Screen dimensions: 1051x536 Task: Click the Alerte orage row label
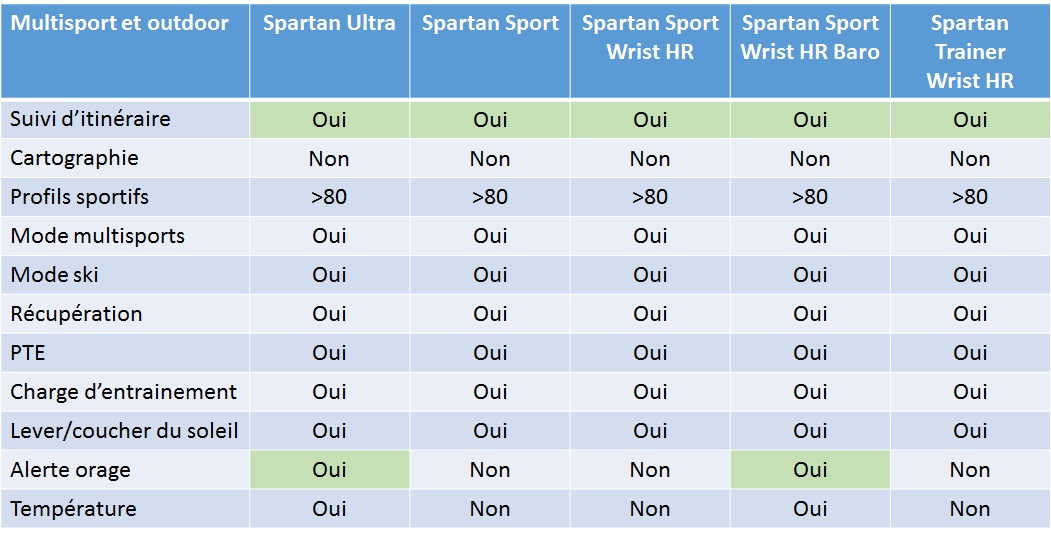point(70,470)
